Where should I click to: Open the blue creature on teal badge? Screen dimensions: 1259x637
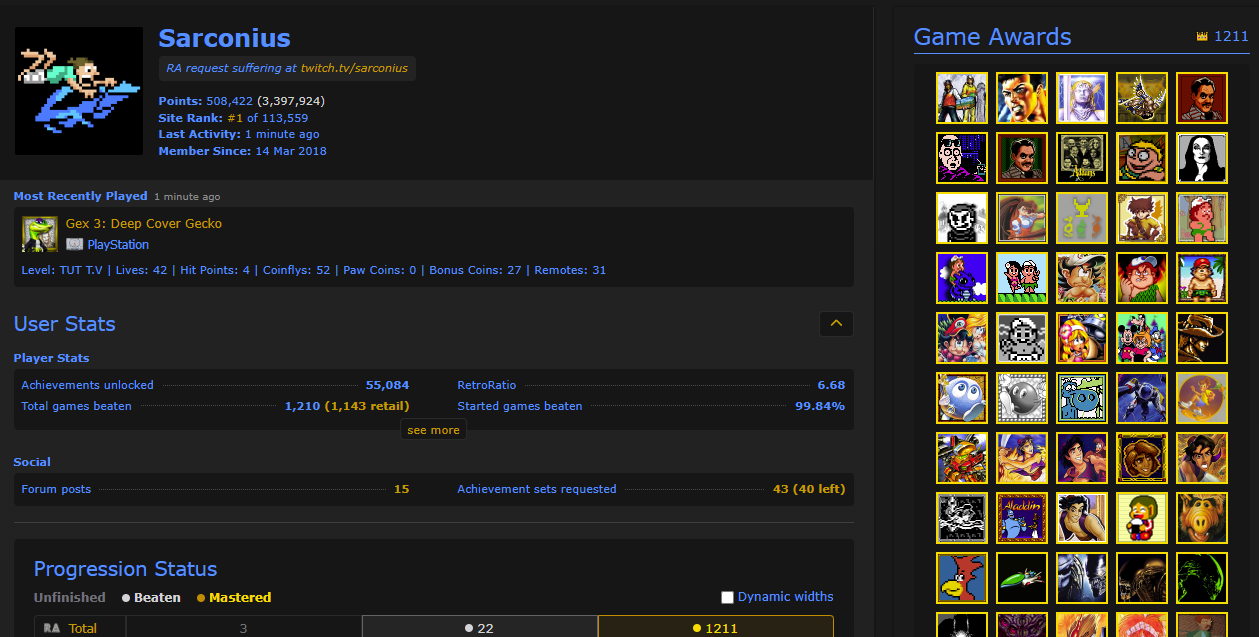pos(1082,398)
